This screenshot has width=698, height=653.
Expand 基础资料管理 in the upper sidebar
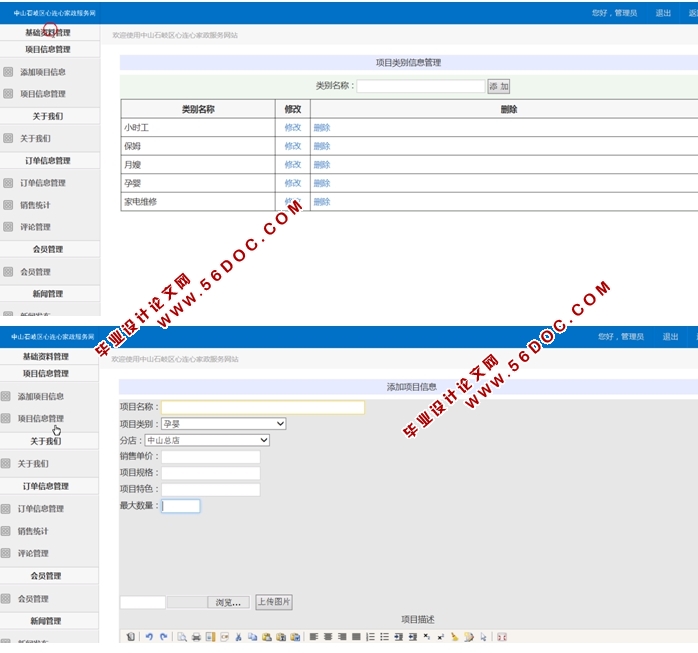coord(48,32)
